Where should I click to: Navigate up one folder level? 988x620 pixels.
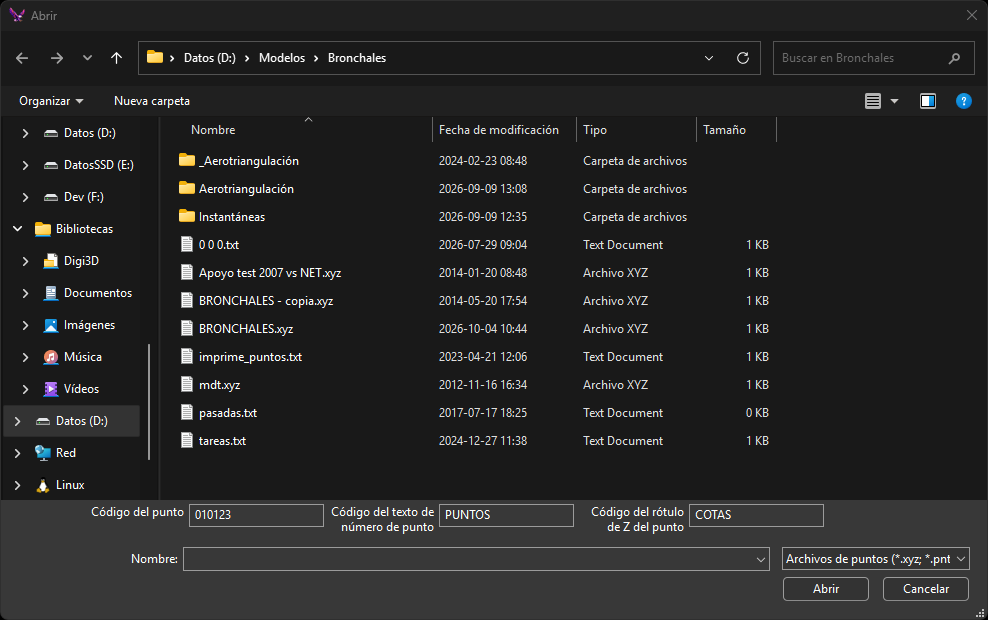tap(117, 58)
